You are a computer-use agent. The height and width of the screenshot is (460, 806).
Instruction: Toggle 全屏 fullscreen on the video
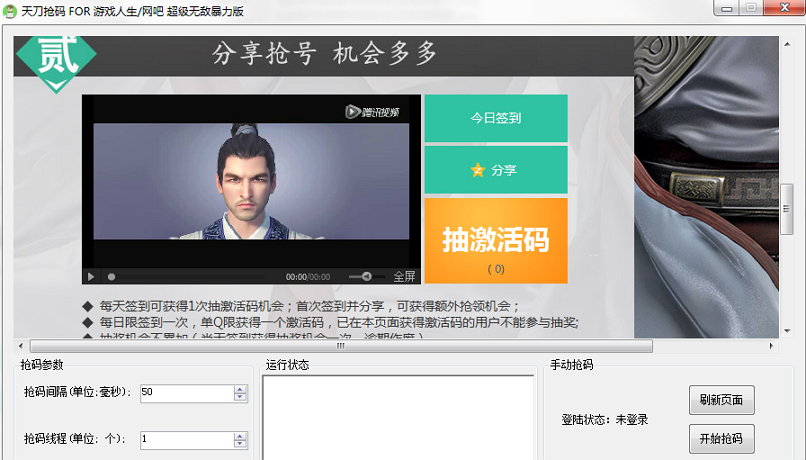click(405, 277)
